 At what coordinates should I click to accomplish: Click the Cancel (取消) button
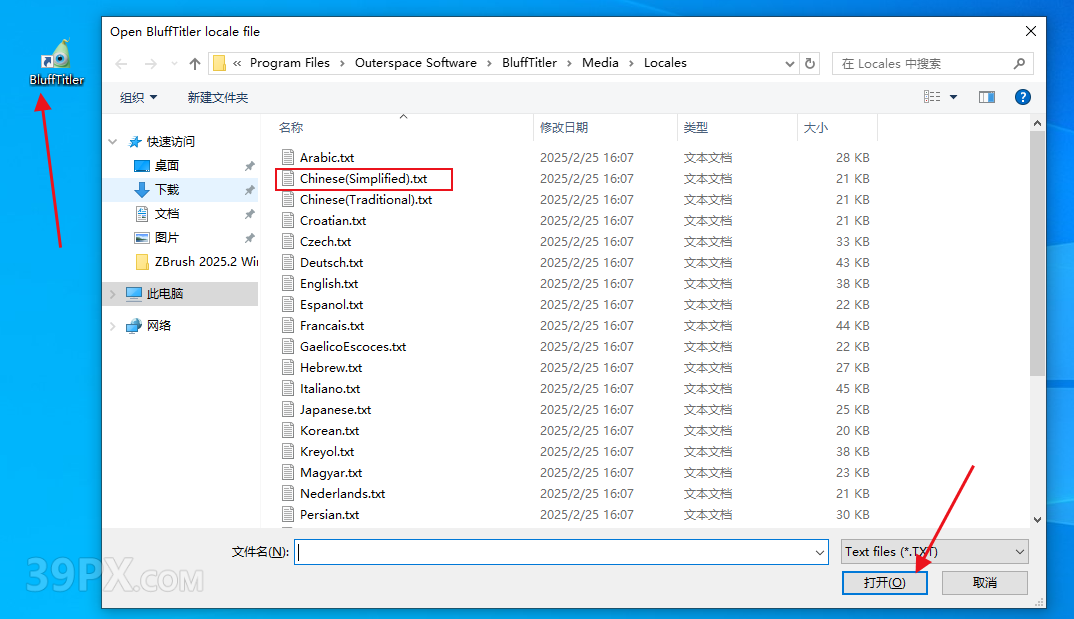[x=984, y=582]
